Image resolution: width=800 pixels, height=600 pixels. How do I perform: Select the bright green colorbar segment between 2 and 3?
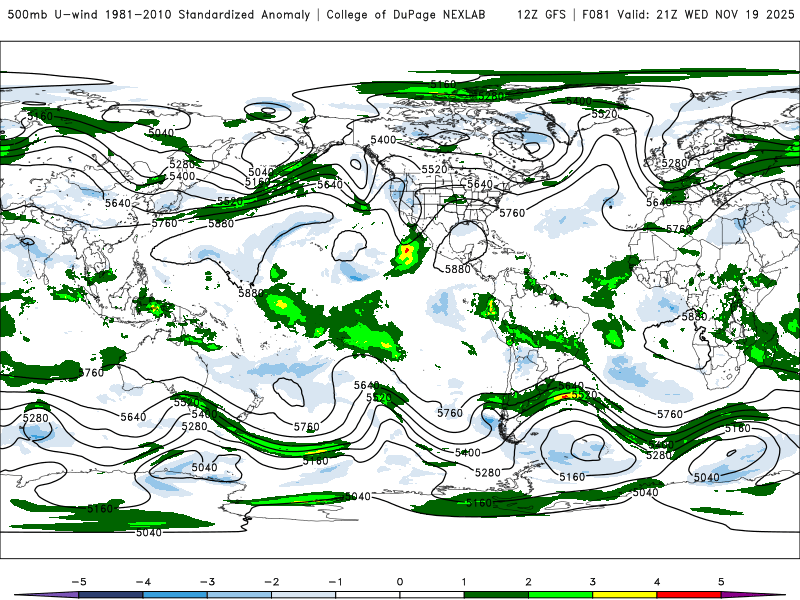point(560,595)
